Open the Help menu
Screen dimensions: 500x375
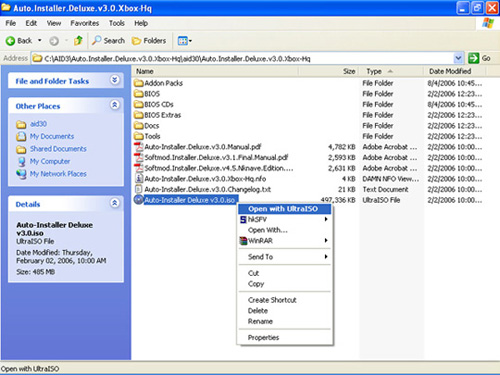pyautogui.click(x=141, y=23)
